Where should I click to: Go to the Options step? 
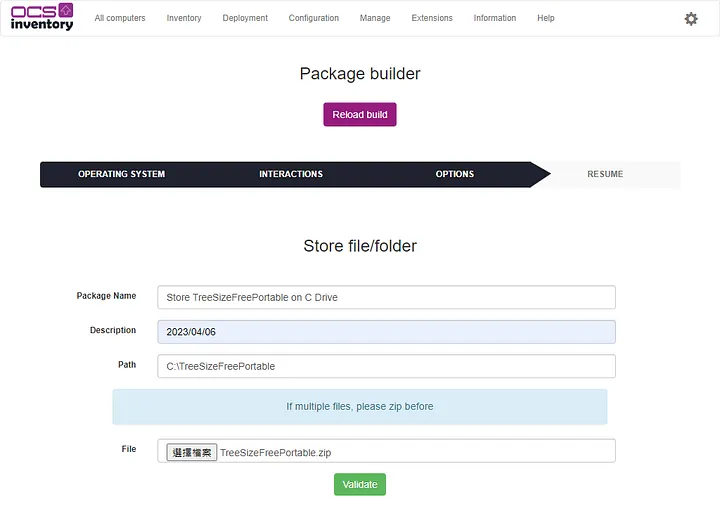(x=455, y=174)
